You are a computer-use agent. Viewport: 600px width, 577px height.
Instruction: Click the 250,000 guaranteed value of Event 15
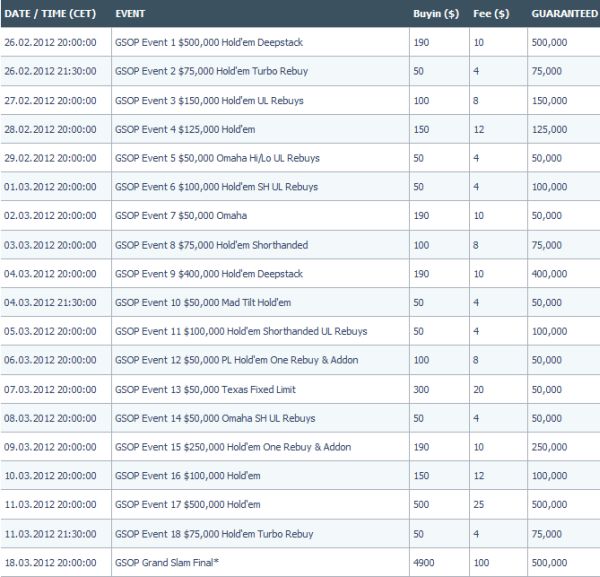pyautogui.click(x=549, y=447)
